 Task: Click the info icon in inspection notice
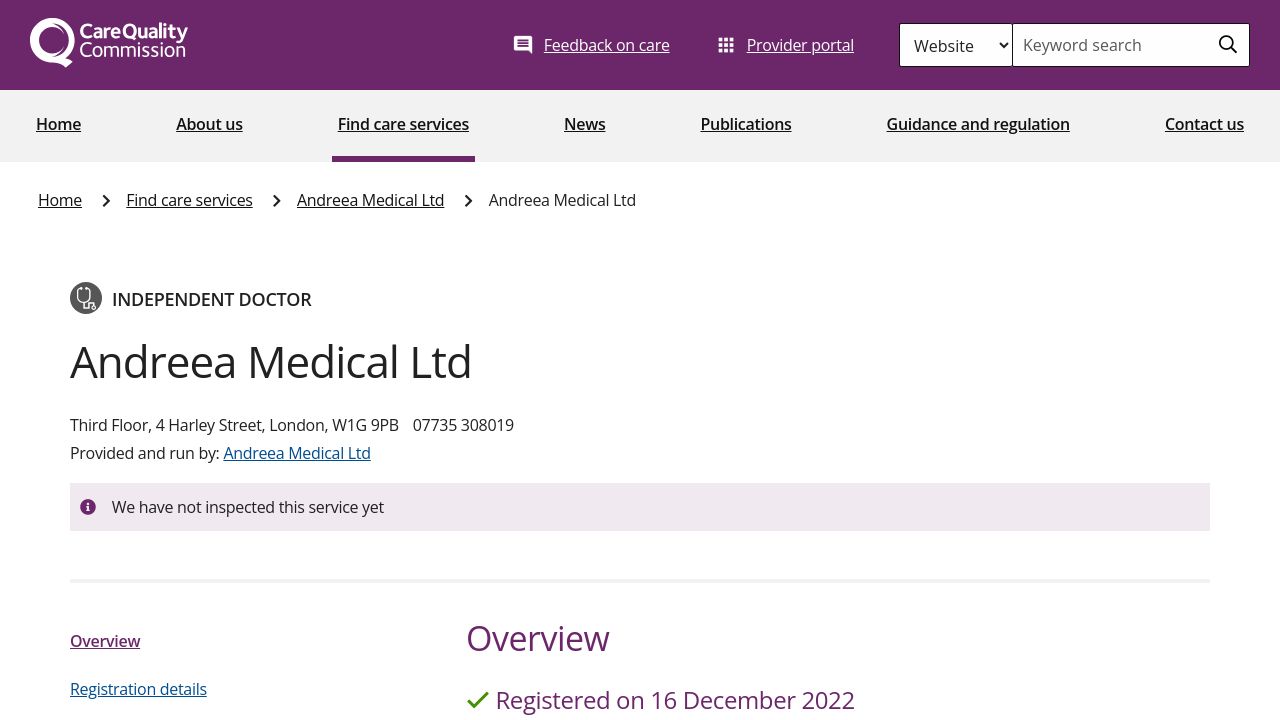pos(88,507)
